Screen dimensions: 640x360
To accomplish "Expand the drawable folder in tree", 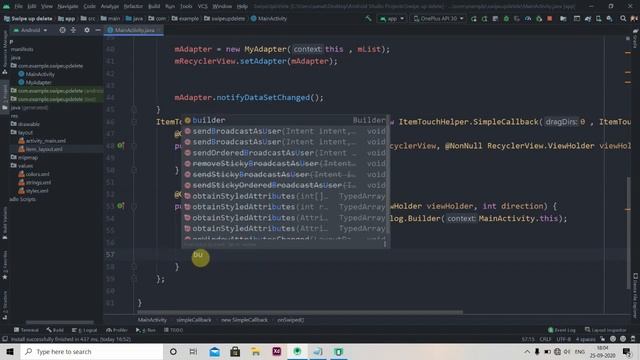I will [29, 124].
